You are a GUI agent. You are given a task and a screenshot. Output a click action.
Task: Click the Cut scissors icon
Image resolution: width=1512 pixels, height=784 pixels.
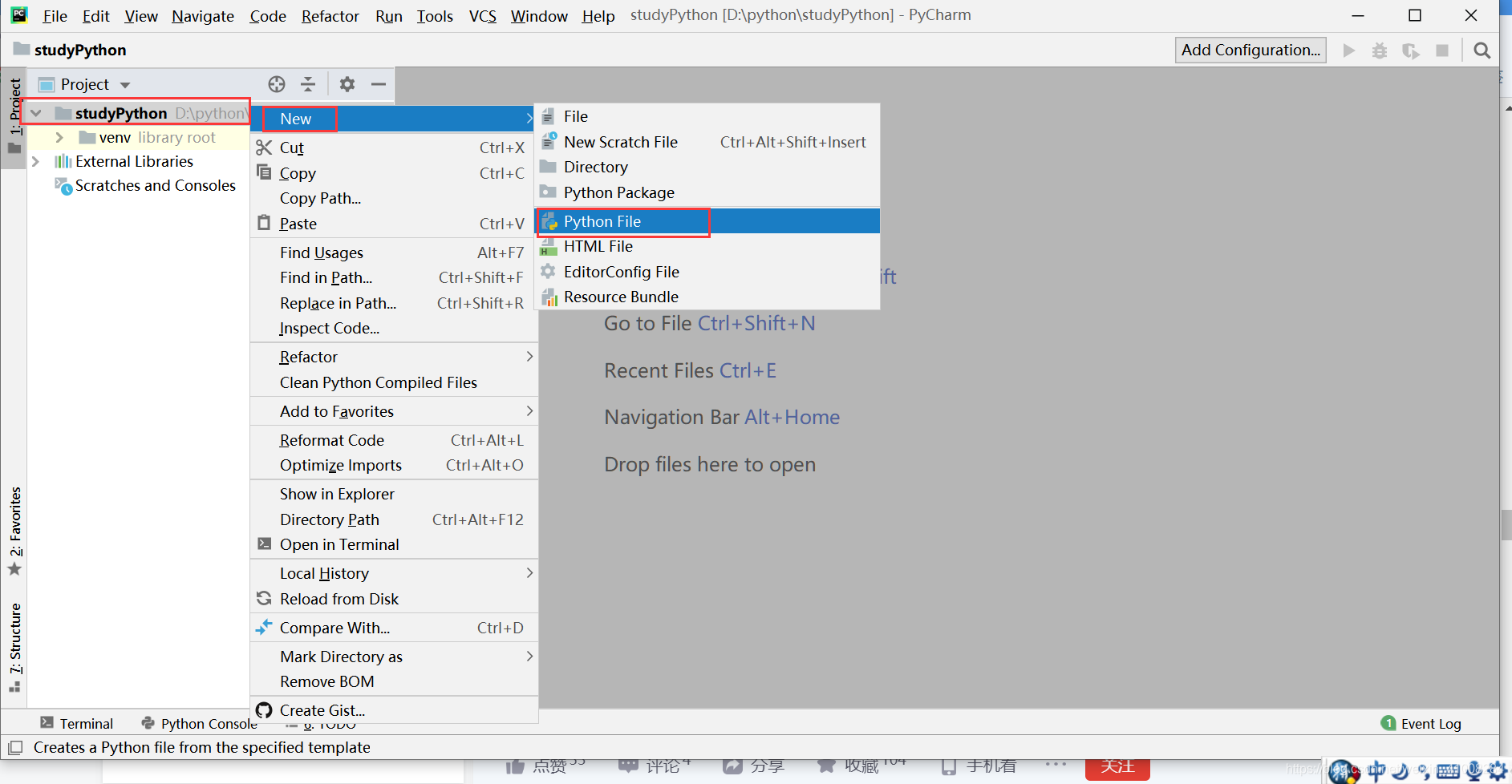pyautogui.click(x=264, y=148)
